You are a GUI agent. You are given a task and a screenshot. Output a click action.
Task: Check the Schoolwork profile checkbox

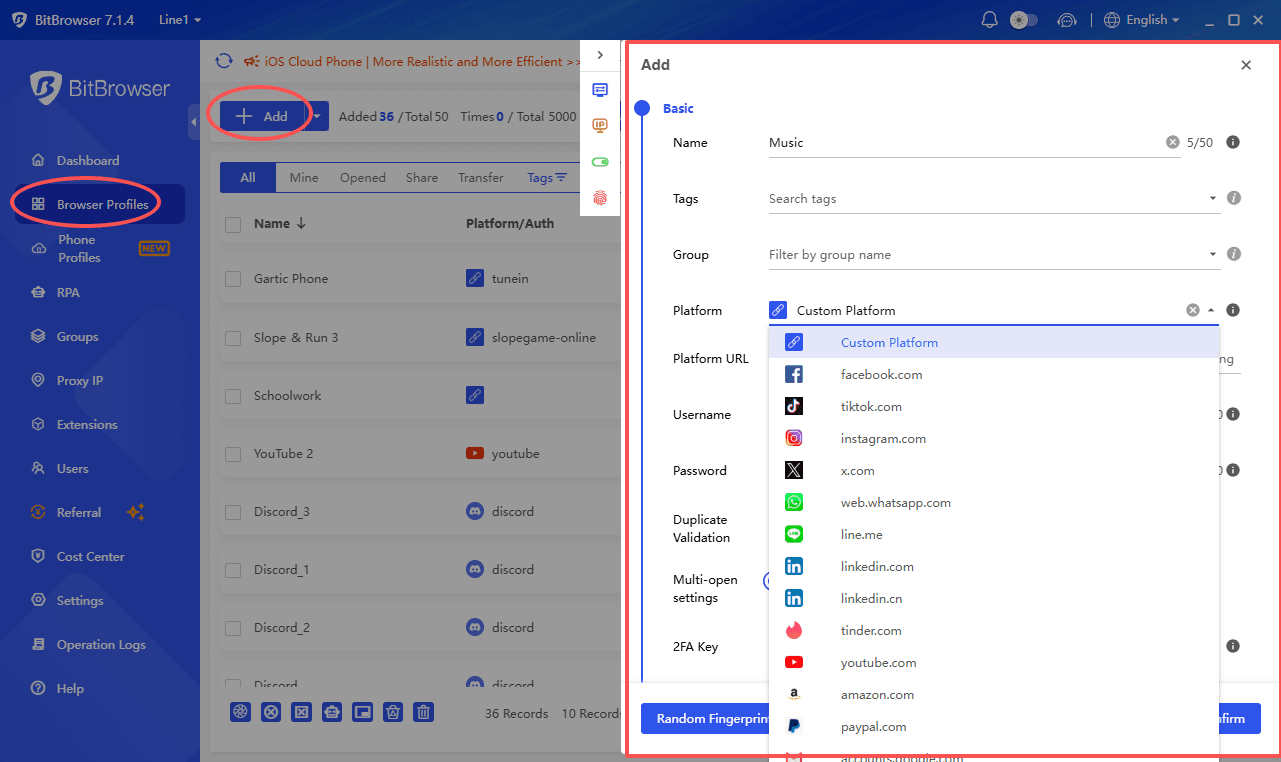pyautogui.click(x=233, y=396)
